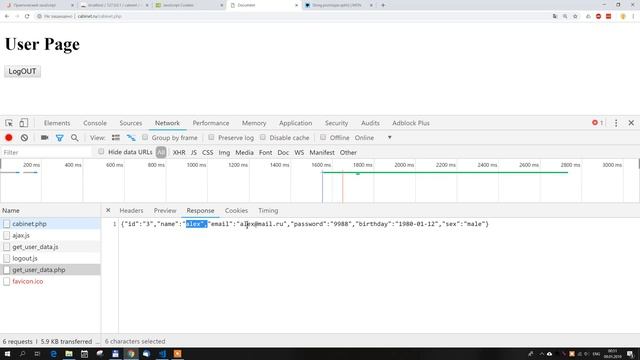Reload the page in the browser
The width and height of the screenshot is (640, 360).
tap(27, 16)
